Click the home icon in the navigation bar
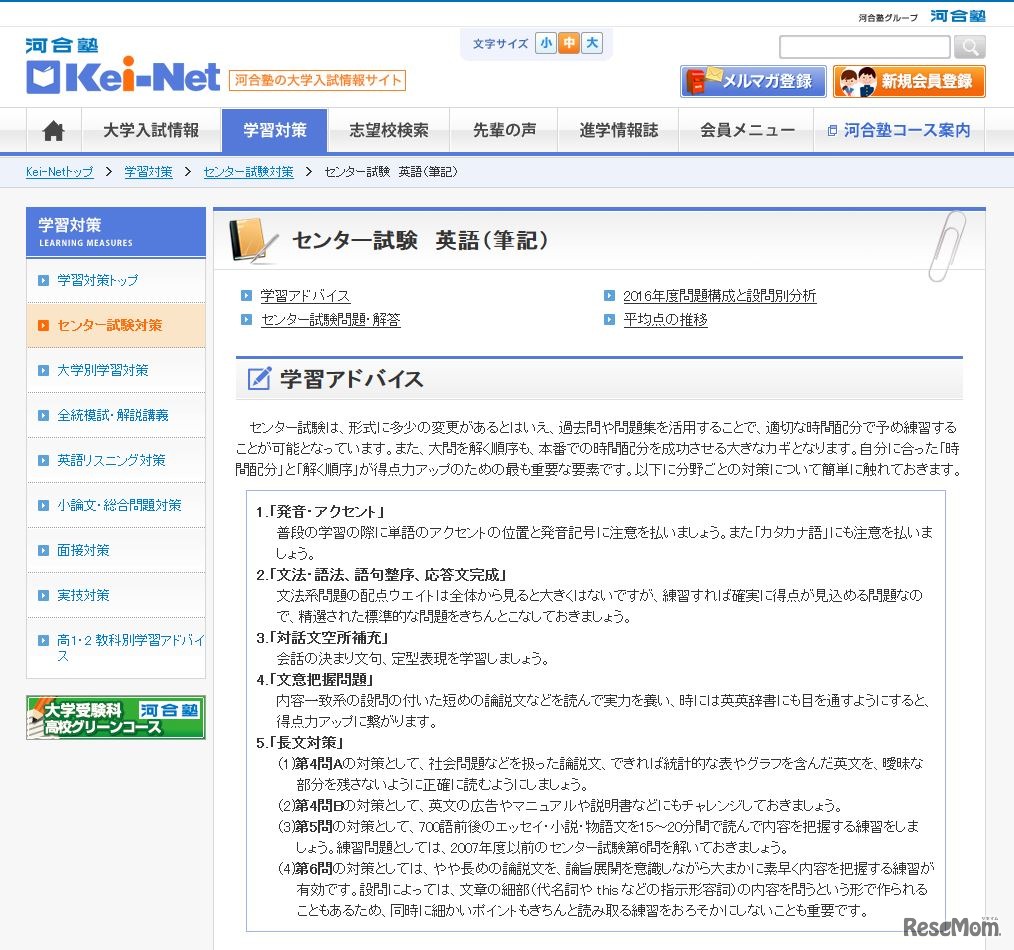The height and width of the screenshot is (950, 1014). pos(52,130)
